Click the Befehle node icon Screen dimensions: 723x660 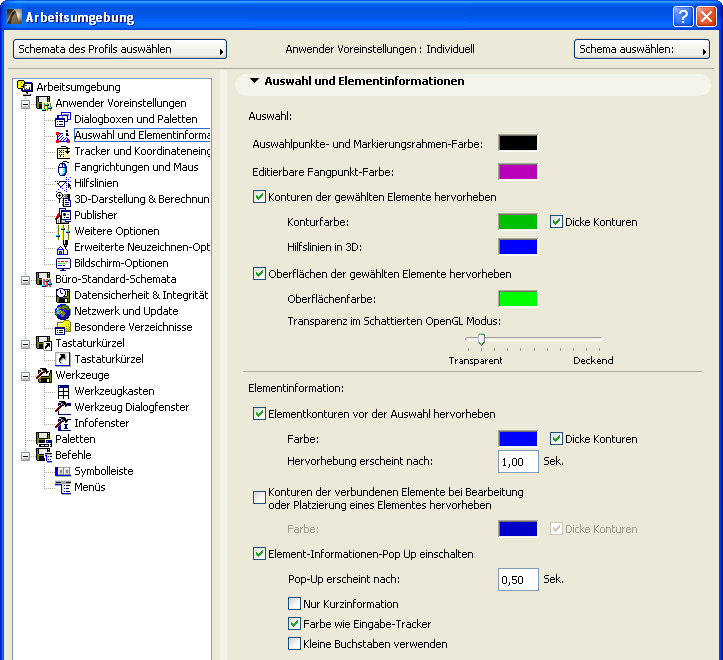click(x=44, y=455)
